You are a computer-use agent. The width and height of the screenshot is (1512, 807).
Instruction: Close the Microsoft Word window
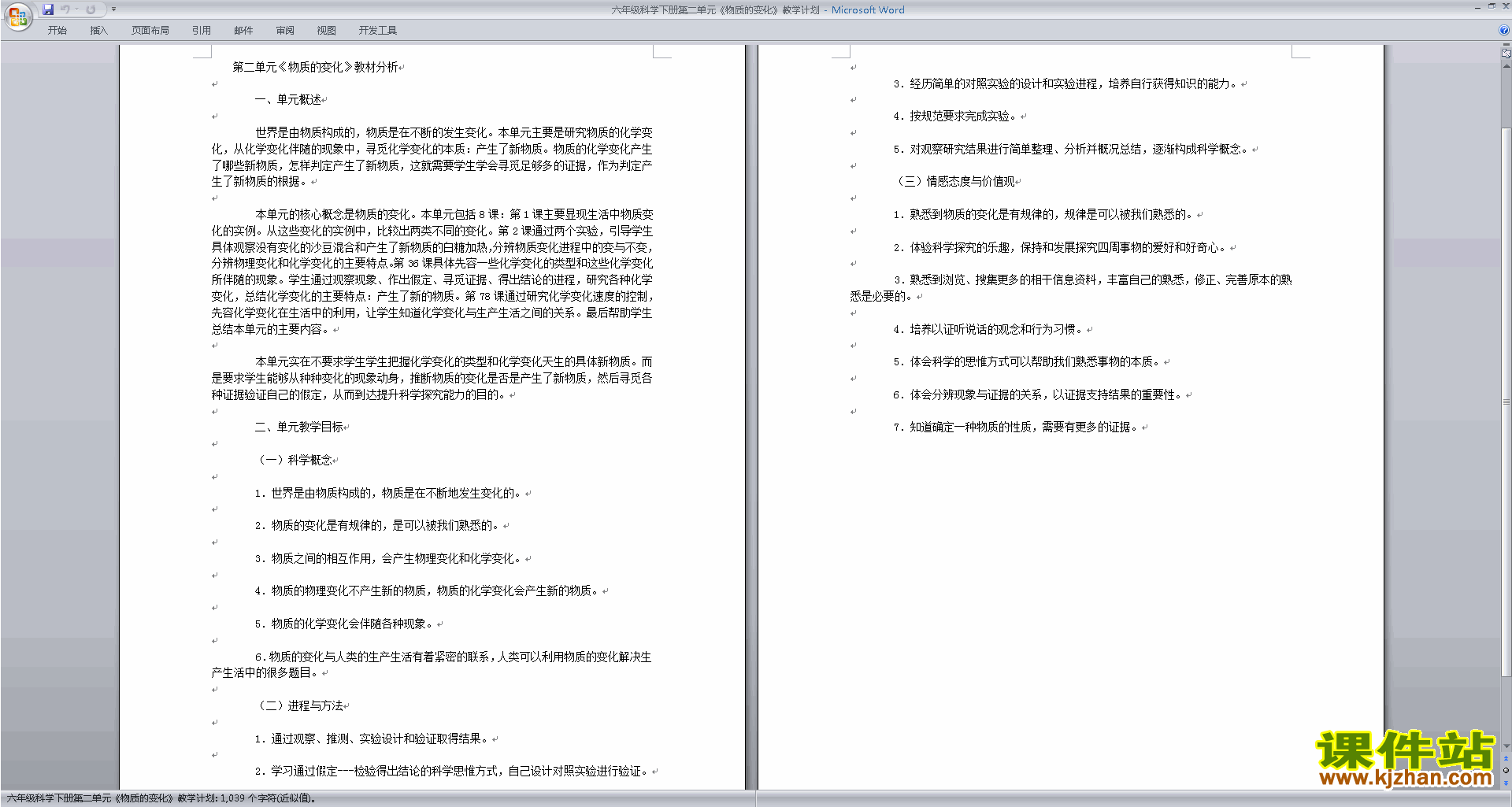tap(1506, 6)
